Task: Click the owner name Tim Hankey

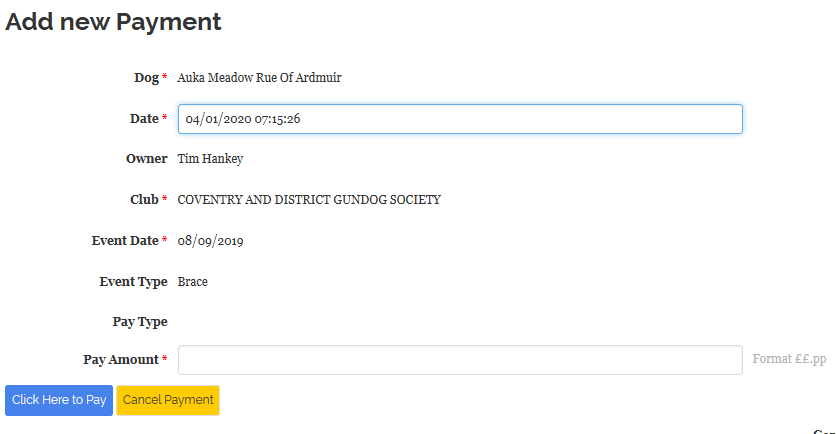Action: point(210,159)
